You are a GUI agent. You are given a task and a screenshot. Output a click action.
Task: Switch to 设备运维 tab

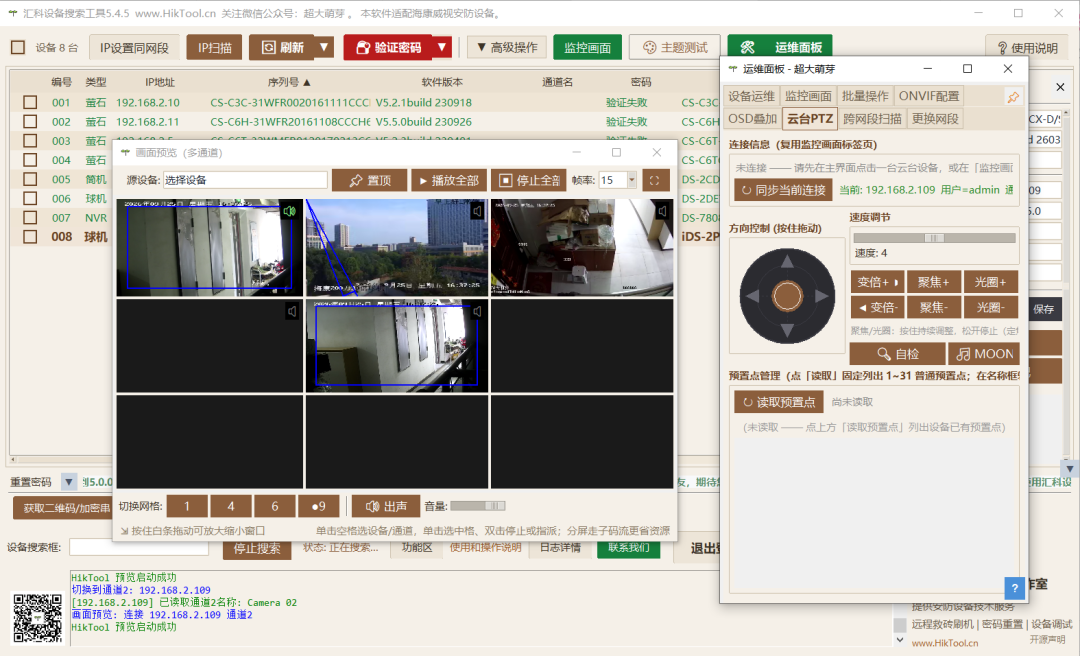(751, 96)
